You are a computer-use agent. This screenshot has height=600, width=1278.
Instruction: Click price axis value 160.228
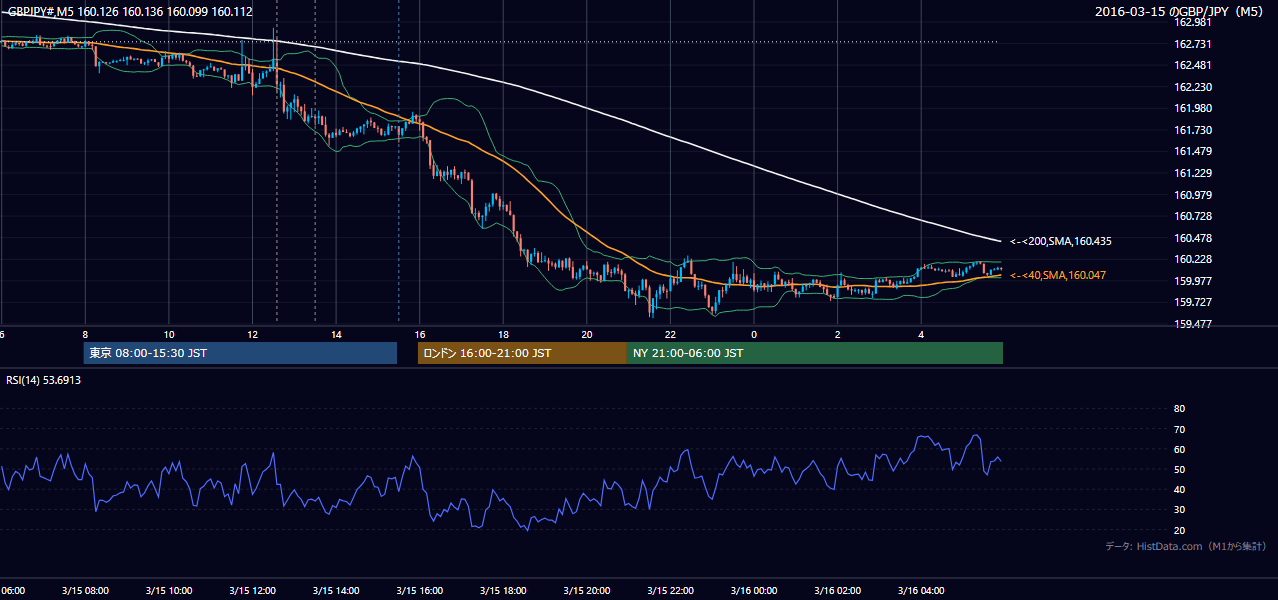(1192, 259)
